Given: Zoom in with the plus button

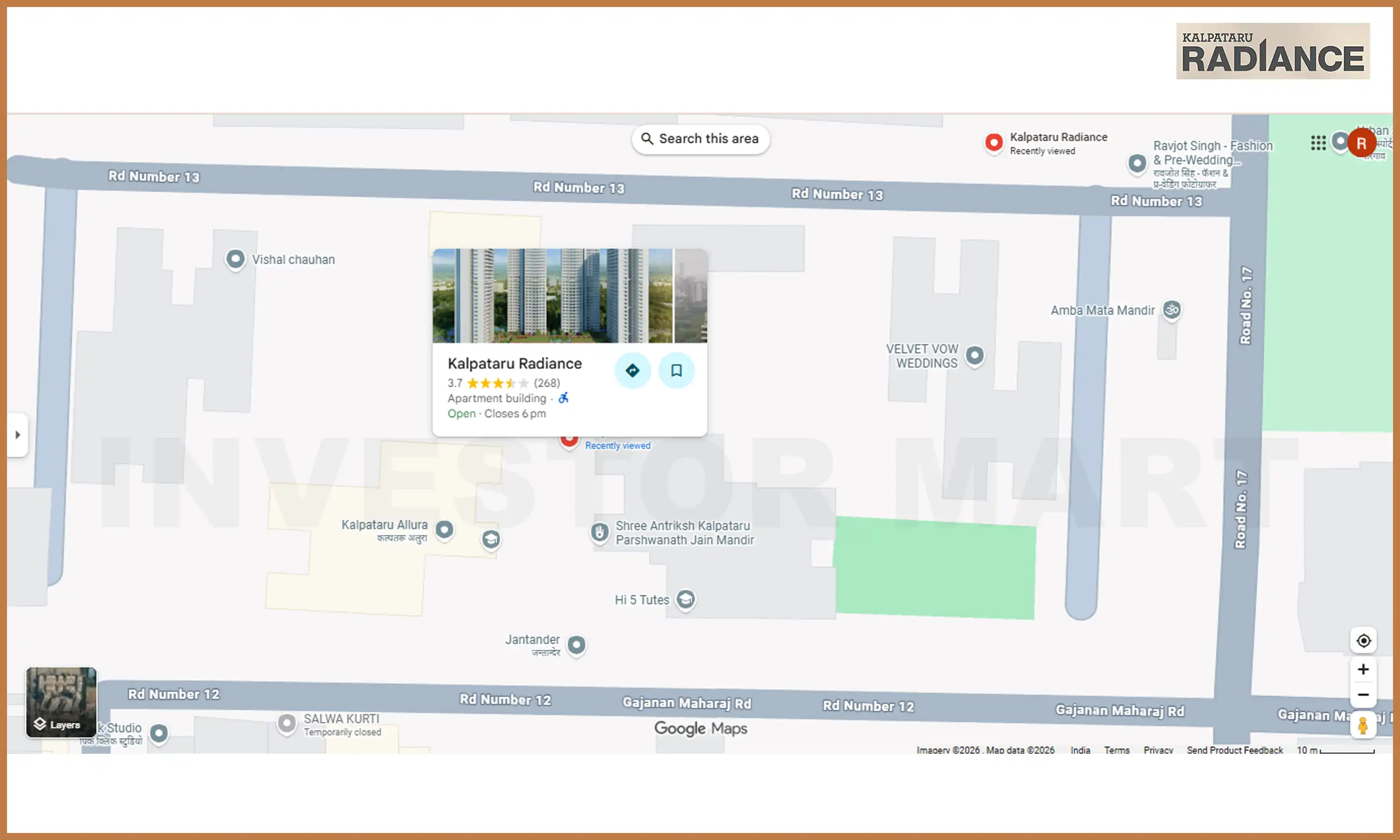Looking at the screenshot, I should tap(1363, 669).
